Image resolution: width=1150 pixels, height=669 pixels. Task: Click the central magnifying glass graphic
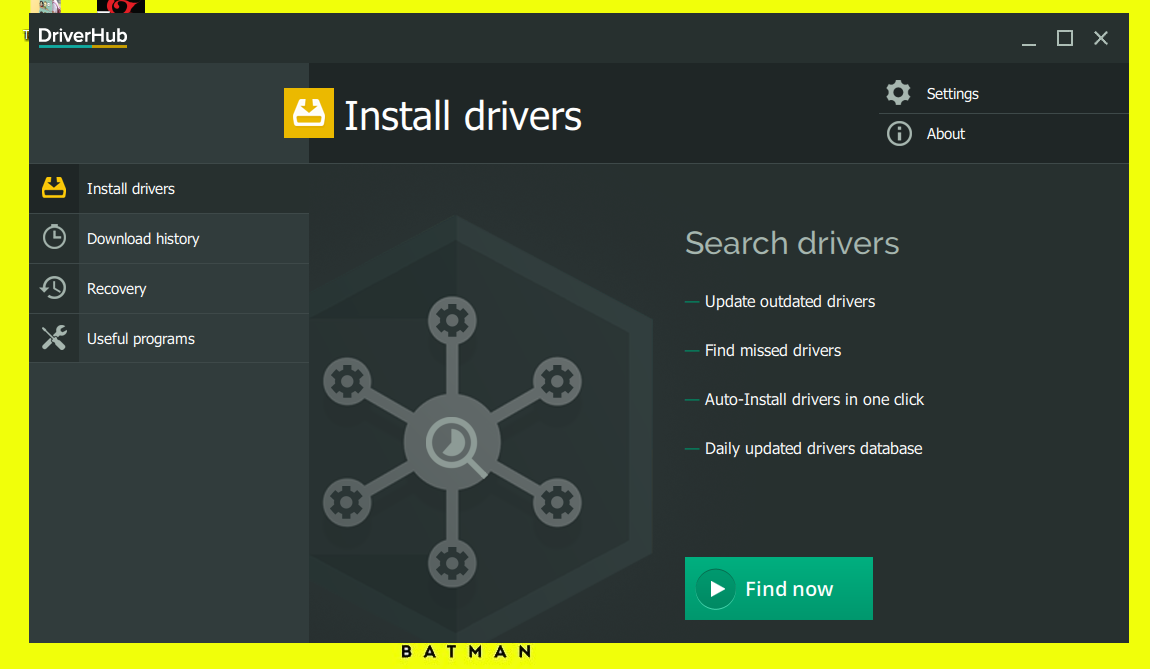pos(456,443)
